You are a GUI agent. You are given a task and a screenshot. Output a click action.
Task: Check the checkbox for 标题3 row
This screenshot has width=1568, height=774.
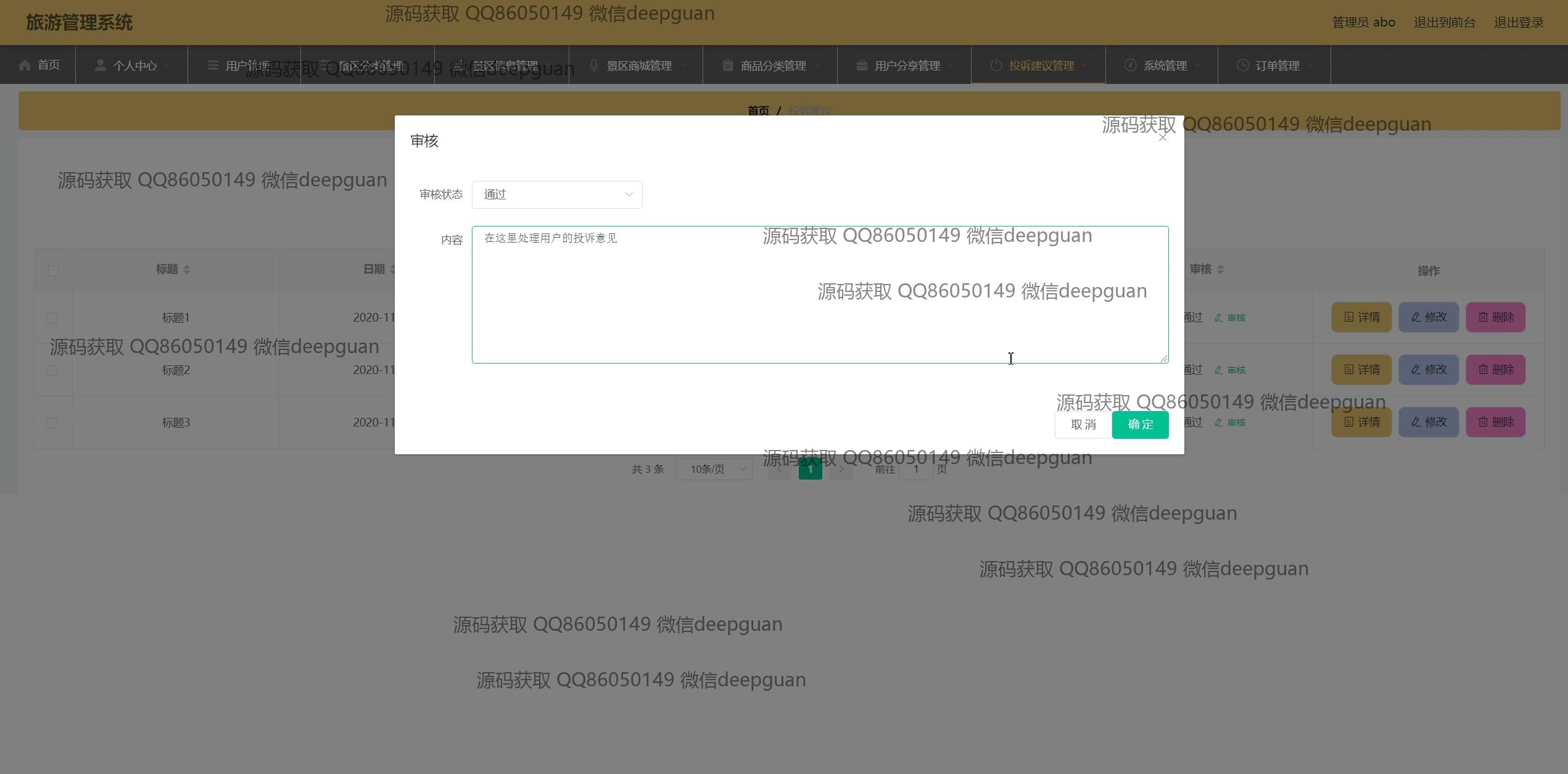tap(52, 423)
